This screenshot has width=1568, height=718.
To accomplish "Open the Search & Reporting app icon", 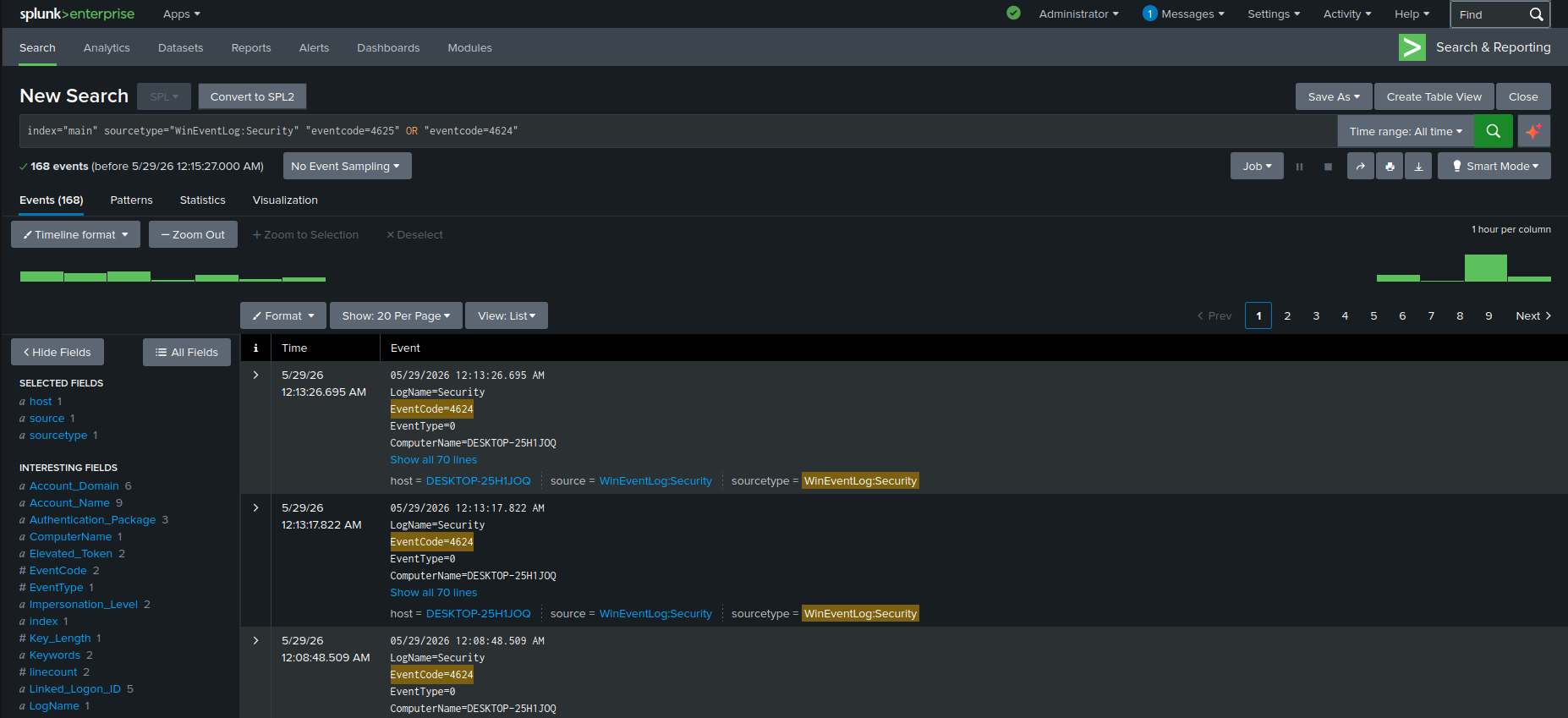I will [1412, 47].
